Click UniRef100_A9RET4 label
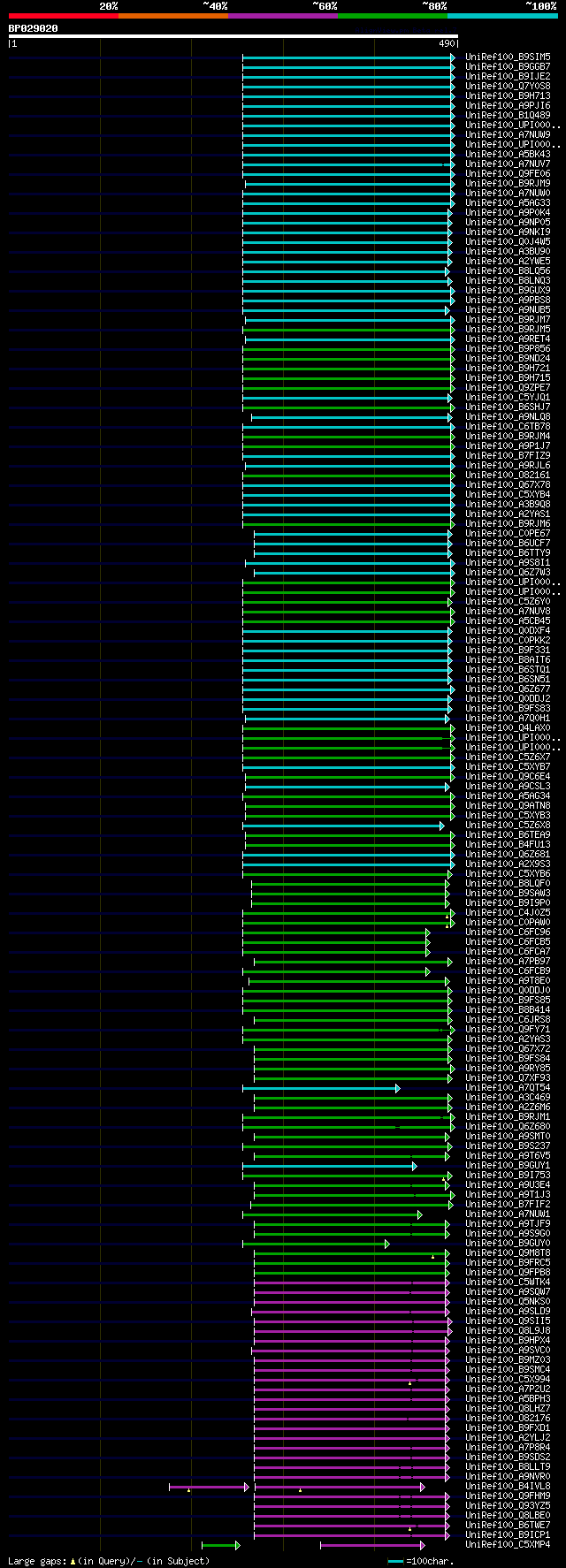This screenshot has width=566, height=1568. [x=508, y=339]
